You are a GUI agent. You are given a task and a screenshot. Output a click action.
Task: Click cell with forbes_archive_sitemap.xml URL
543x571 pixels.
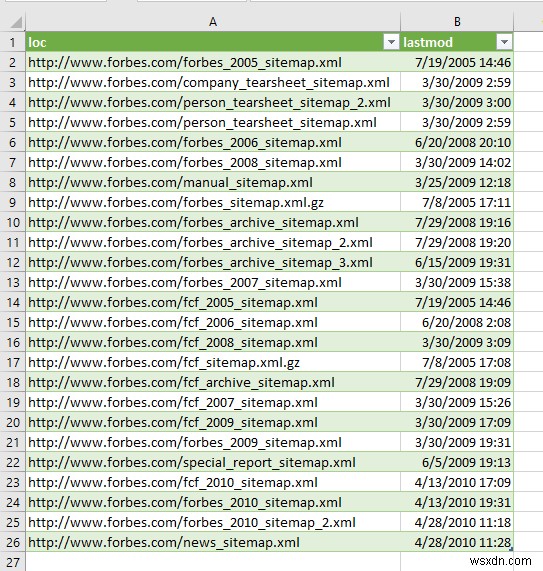pos(213,223)
